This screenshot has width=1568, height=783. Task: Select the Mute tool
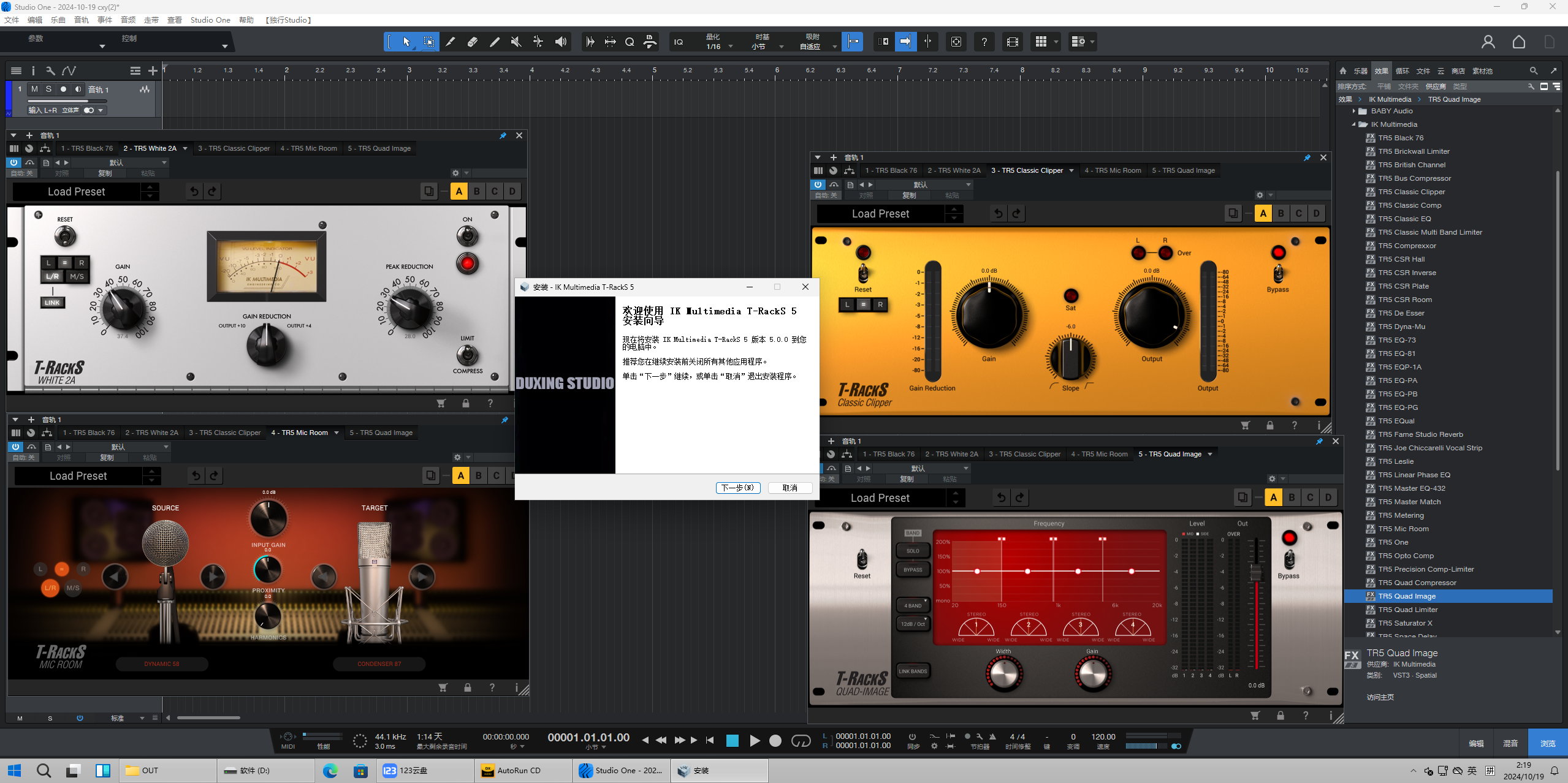[x=516, y=42]
